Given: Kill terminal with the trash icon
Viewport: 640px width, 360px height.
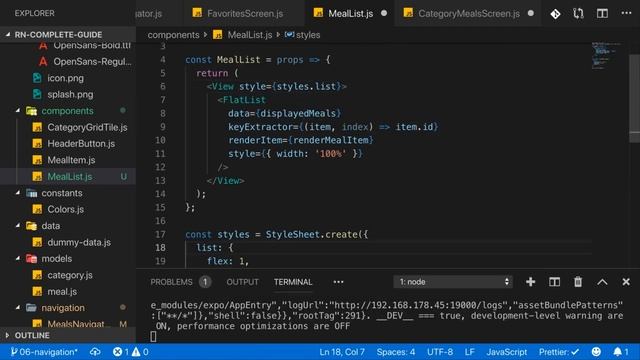Looking at the screenshot, I should (578, 282).
